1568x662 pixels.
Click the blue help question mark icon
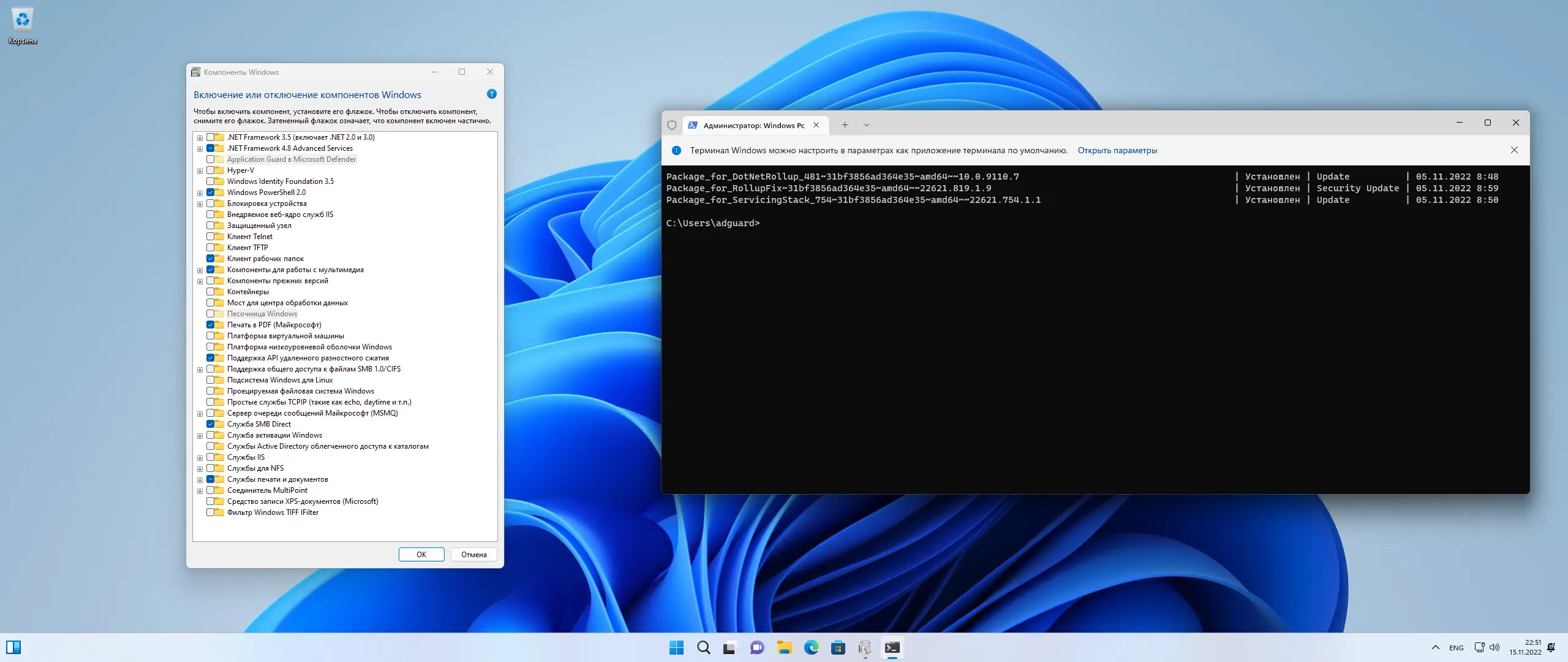point(491,94)
